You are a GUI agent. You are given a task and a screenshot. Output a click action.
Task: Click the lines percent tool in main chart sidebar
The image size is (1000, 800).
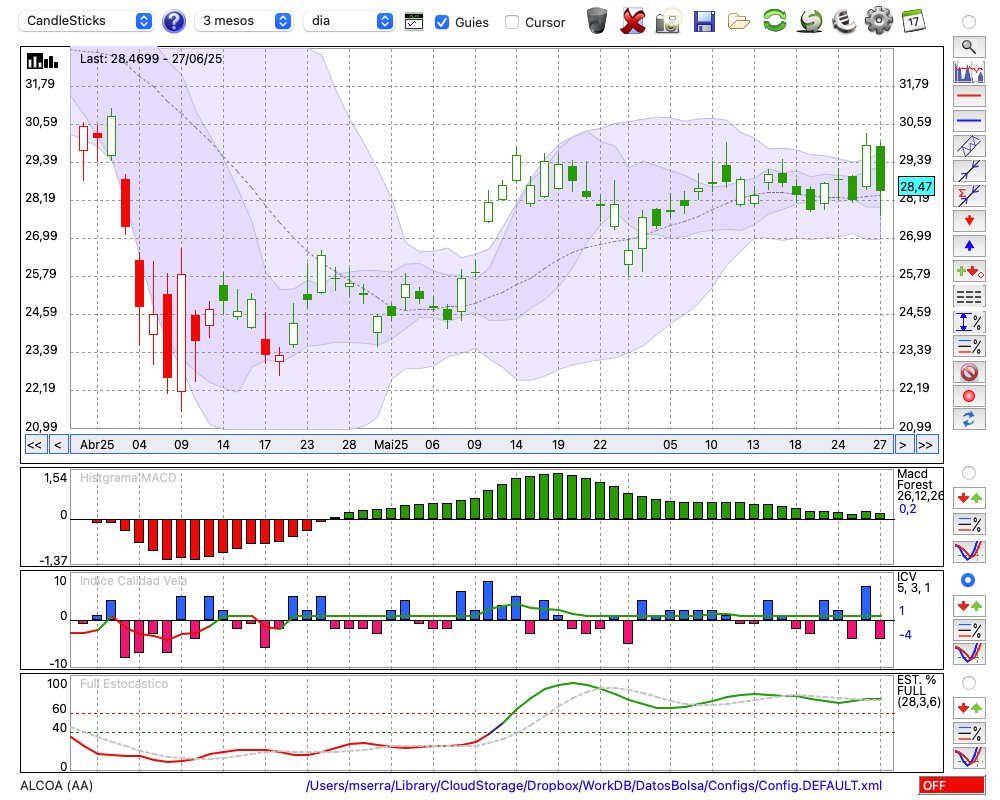click(969, 346)
